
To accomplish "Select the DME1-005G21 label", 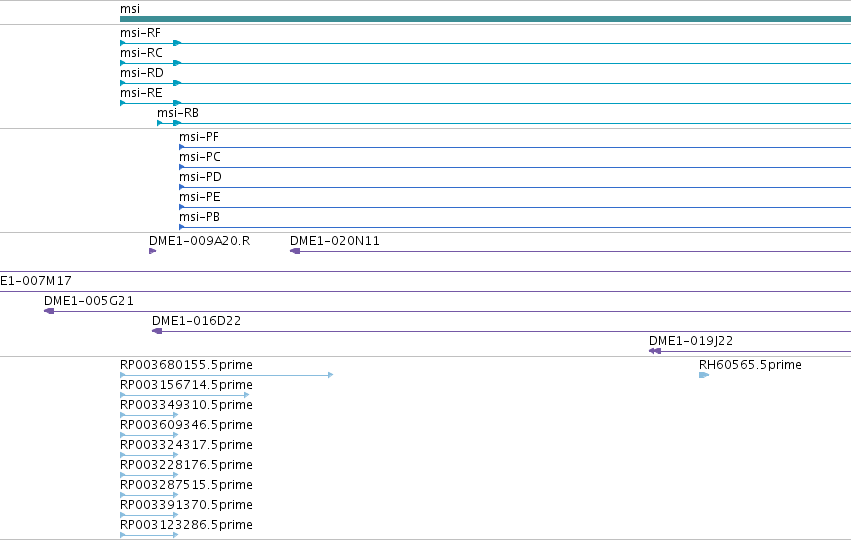I will pos(88,301).
